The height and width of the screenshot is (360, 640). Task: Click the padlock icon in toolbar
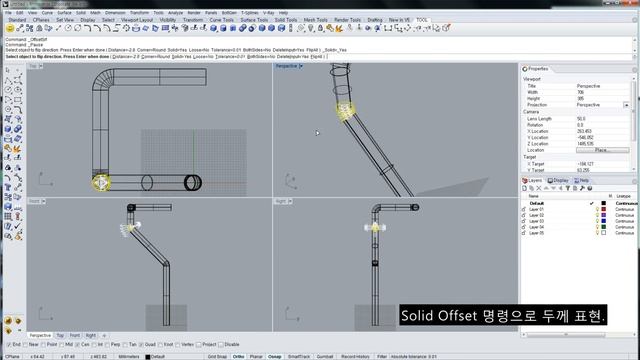click(321, 28)
